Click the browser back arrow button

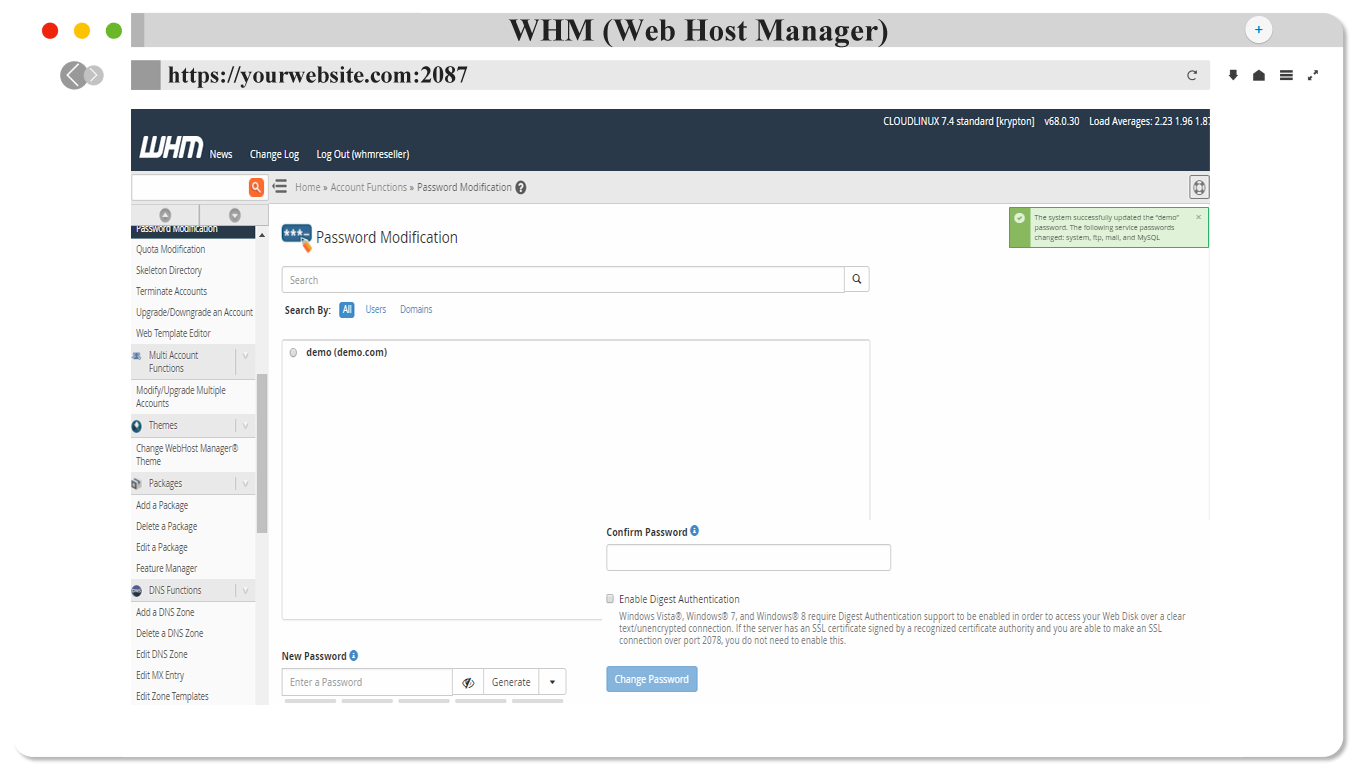[73, 75]
